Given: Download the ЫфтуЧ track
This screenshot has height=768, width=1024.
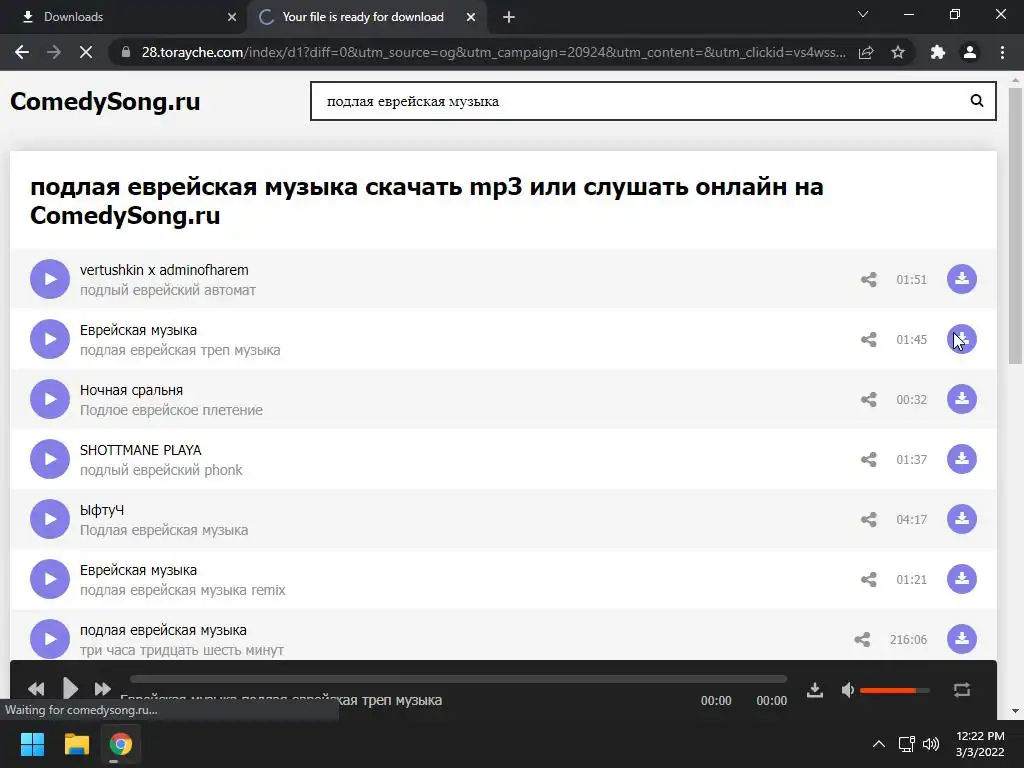Looking at the screenshot, I should click(x=962, y=519).
